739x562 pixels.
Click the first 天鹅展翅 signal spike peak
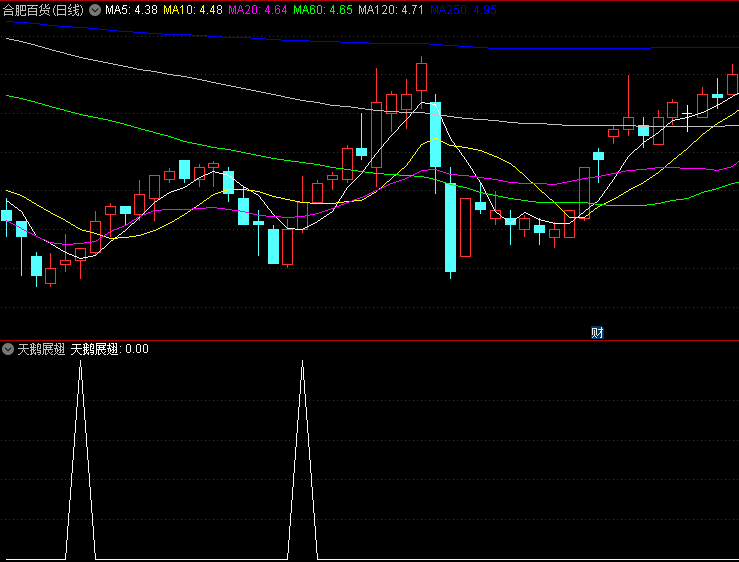[81, 363]
